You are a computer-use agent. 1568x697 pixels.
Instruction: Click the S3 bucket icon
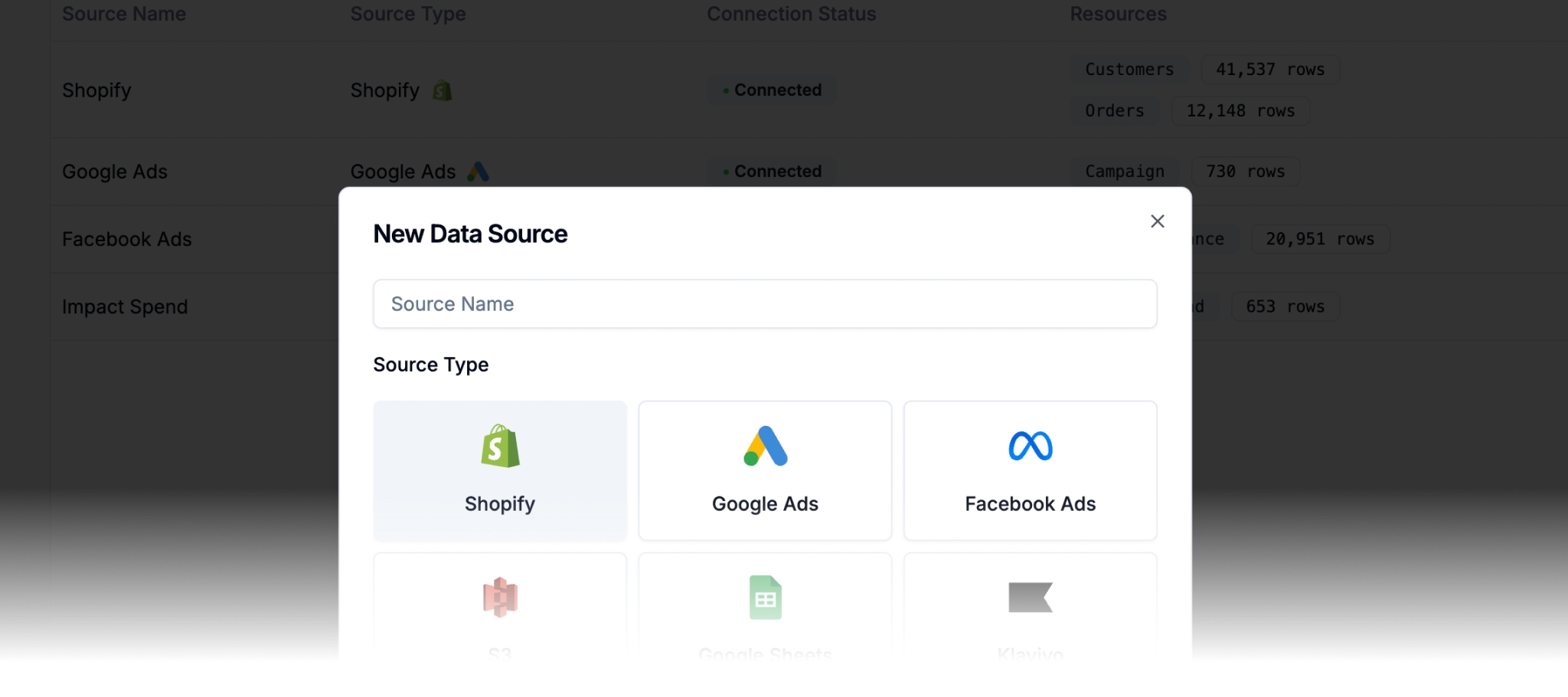click(500, 597)
